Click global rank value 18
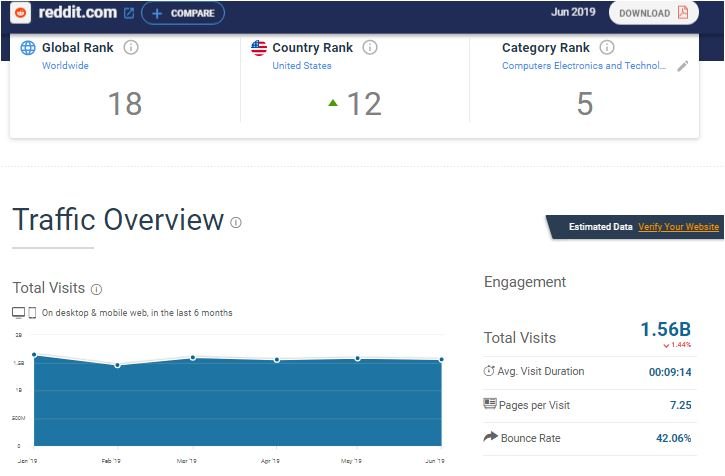Image resolution: width=725 pixels, height=476 pixels. [125, 104]
